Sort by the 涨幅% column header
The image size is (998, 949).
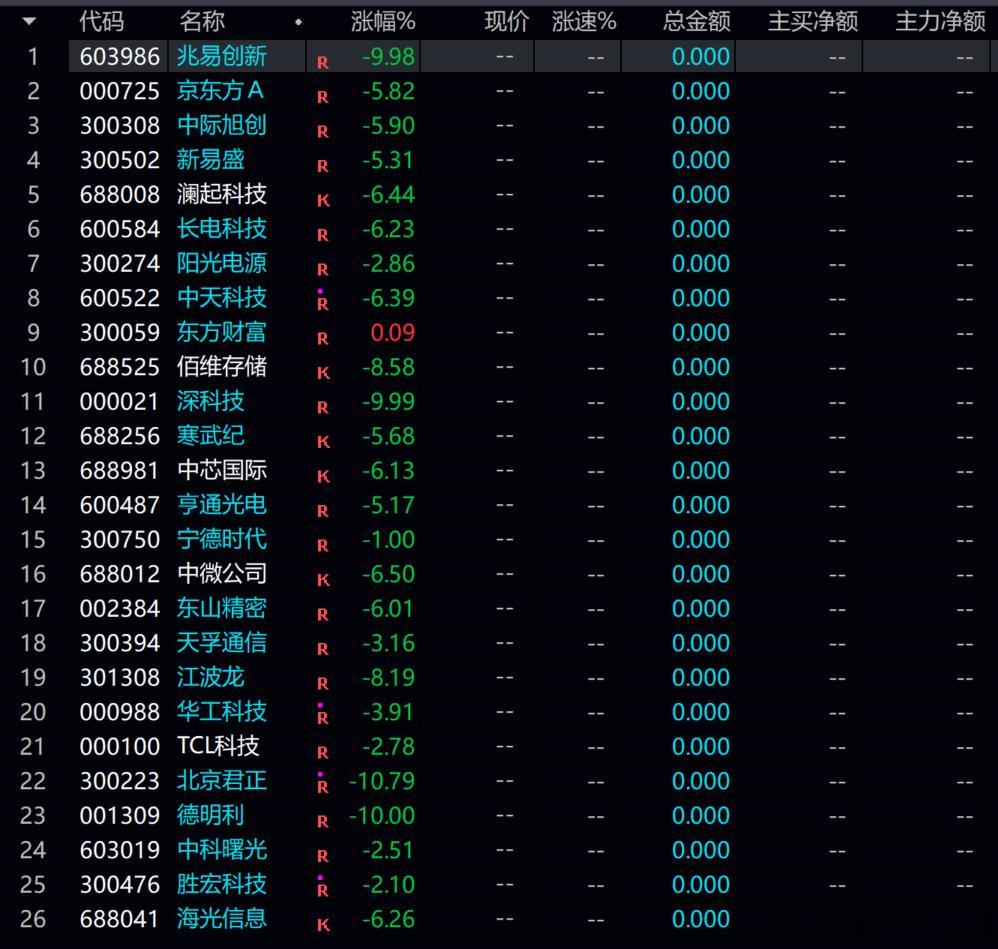(383, 22)
